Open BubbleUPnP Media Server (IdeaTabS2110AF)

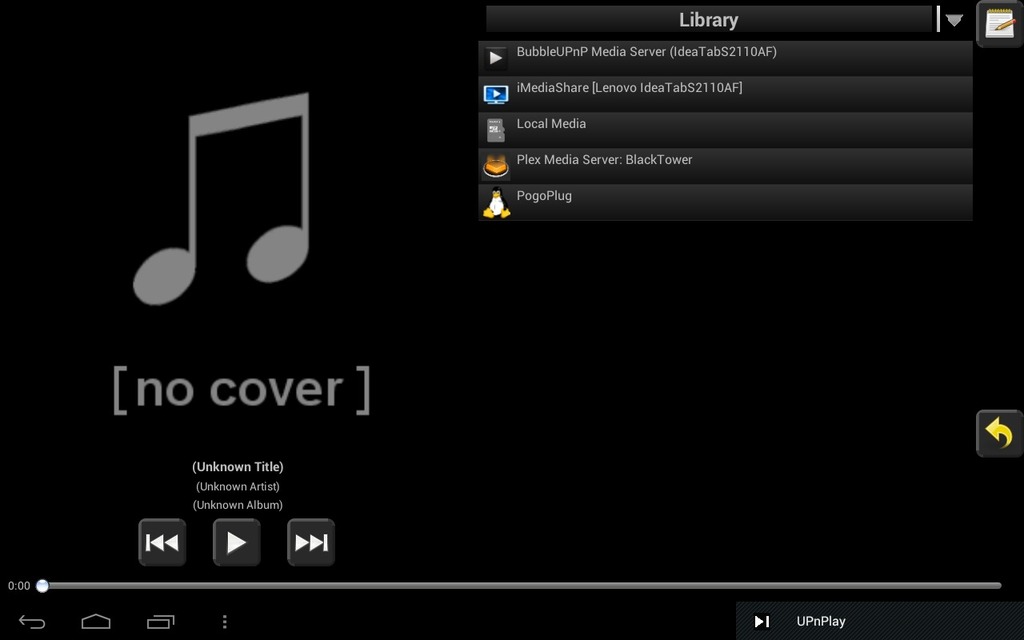click(x=725, y=58)
